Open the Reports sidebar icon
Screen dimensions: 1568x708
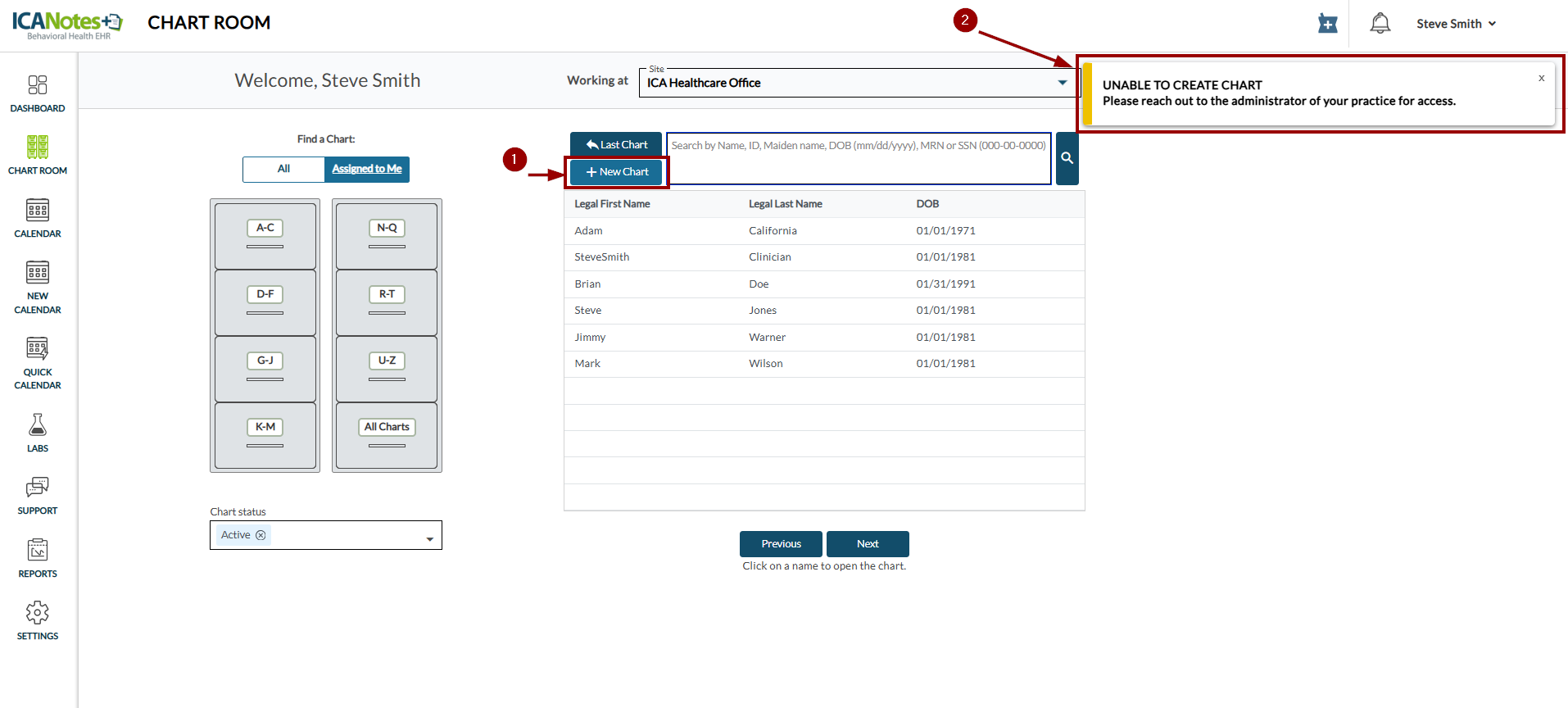click(38, 550)
